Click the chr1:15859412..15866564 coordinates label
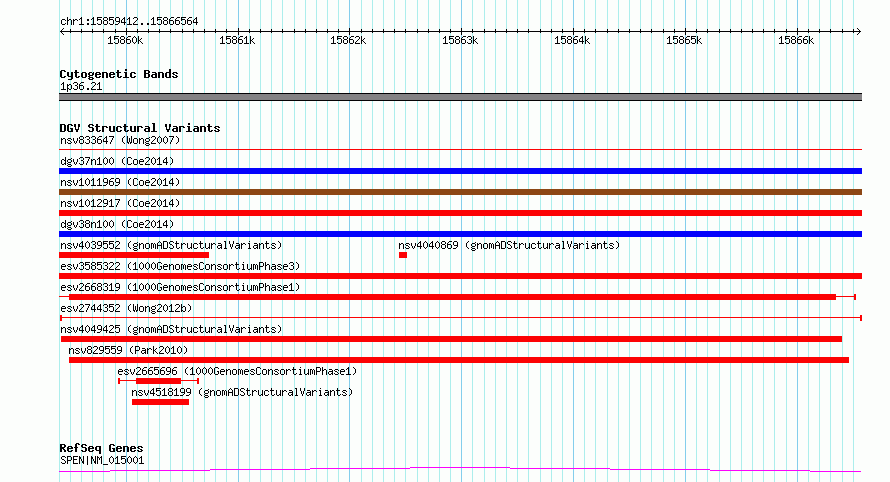 click(x=129, y=22)
